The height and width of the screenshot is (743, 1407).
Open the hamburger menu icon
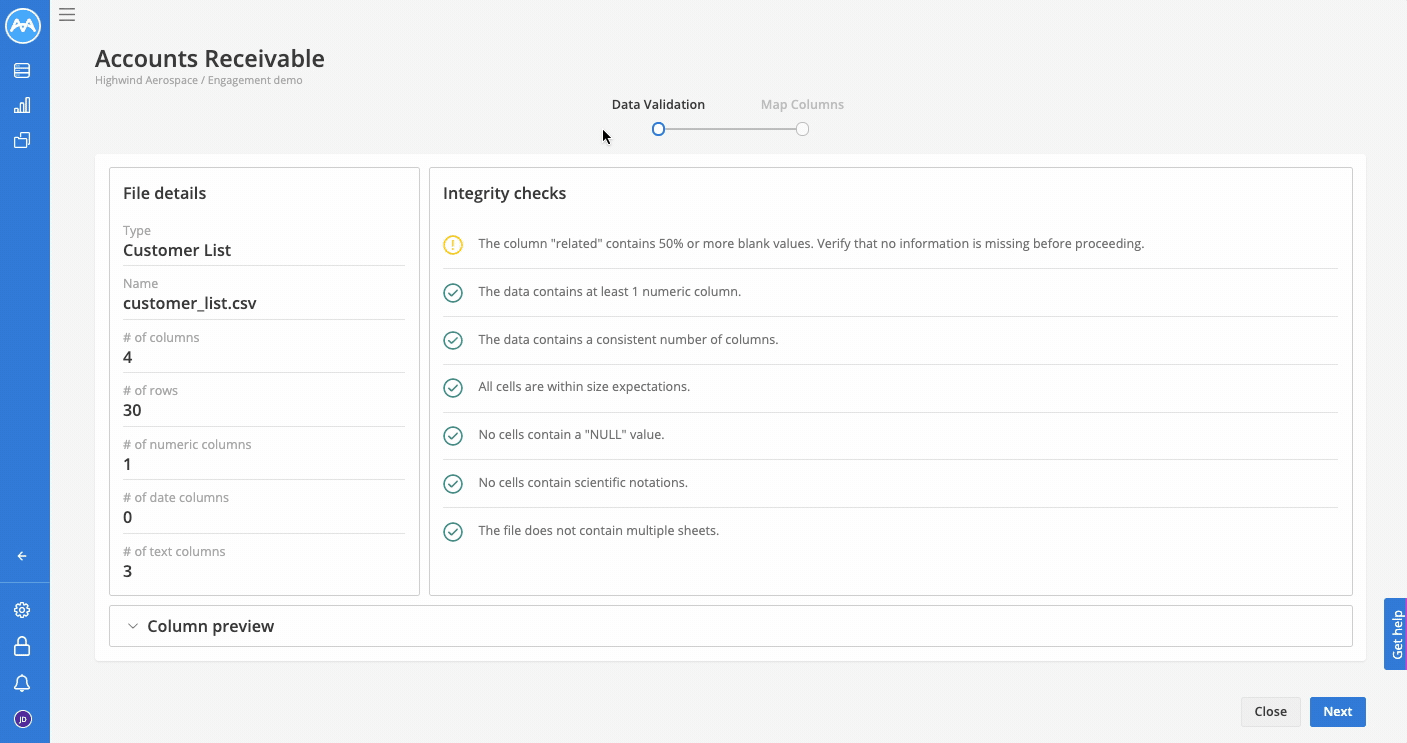click(67, 14)
